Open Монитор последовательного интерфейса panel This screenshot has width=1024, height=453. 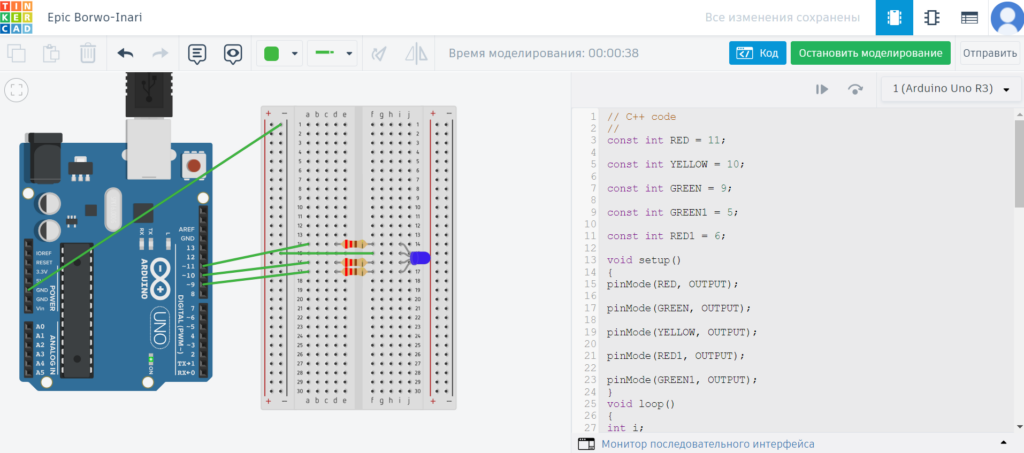pyautogui.click(x=708, y=444)
